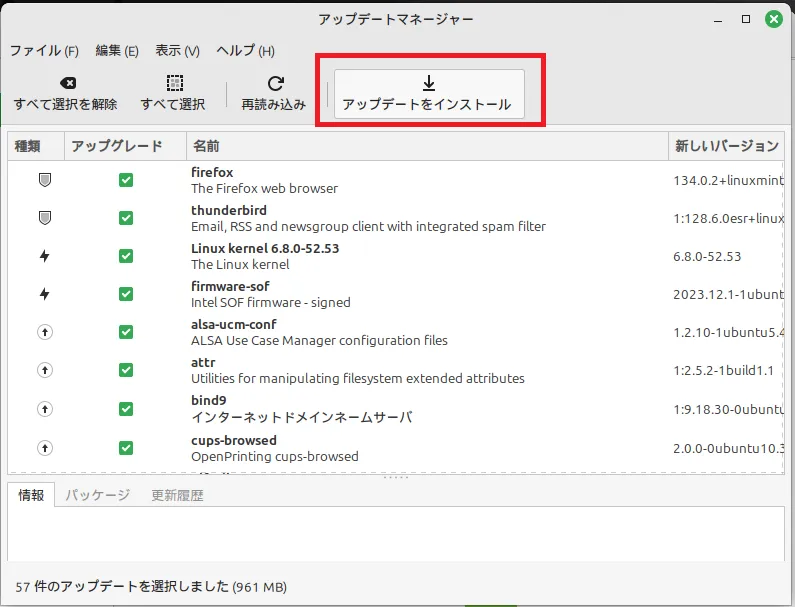This screenshot has height=607, width=795.
Task: Click the shield type icon beside firefox
Action: [44, 180]
